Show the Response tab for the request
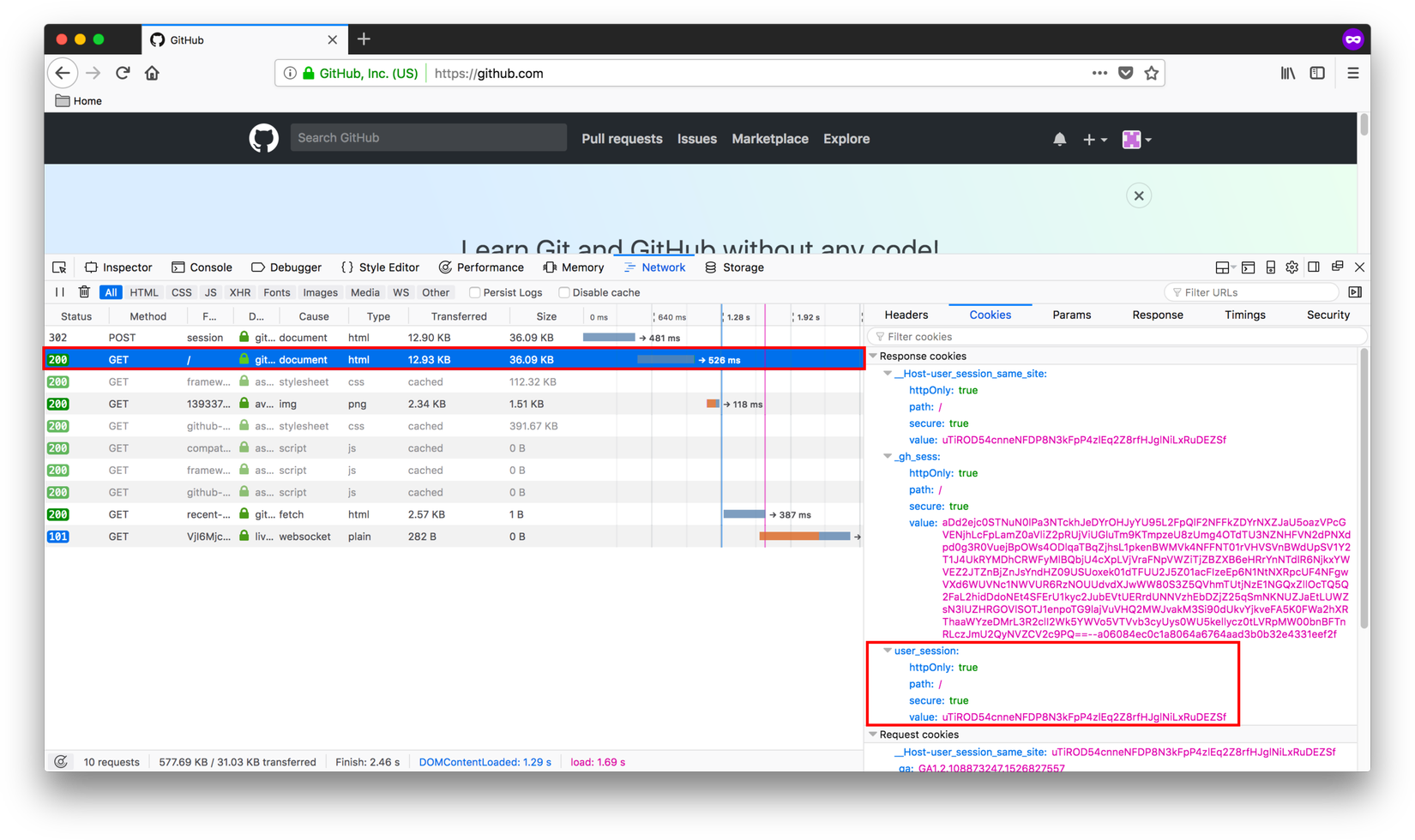 1158,315
